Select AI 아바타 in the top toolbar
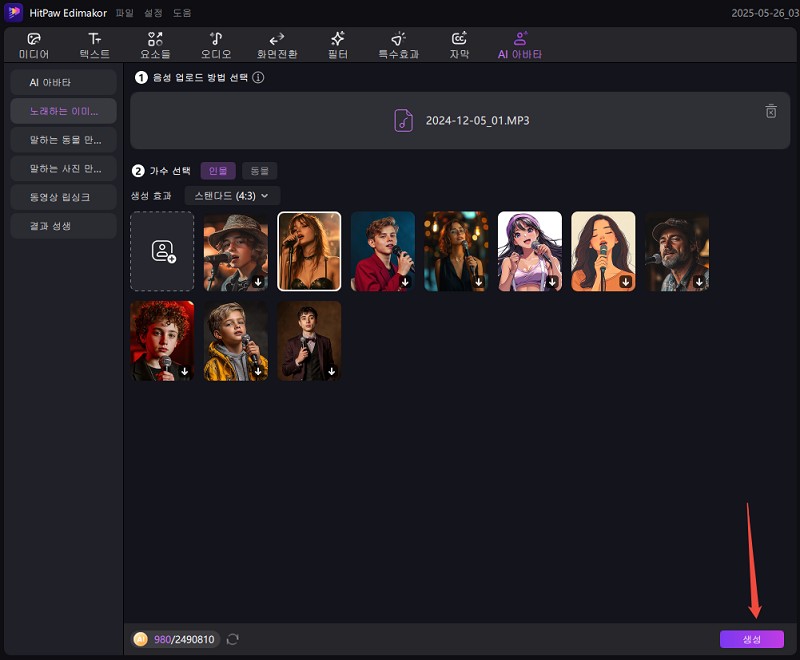 [520, 45]
